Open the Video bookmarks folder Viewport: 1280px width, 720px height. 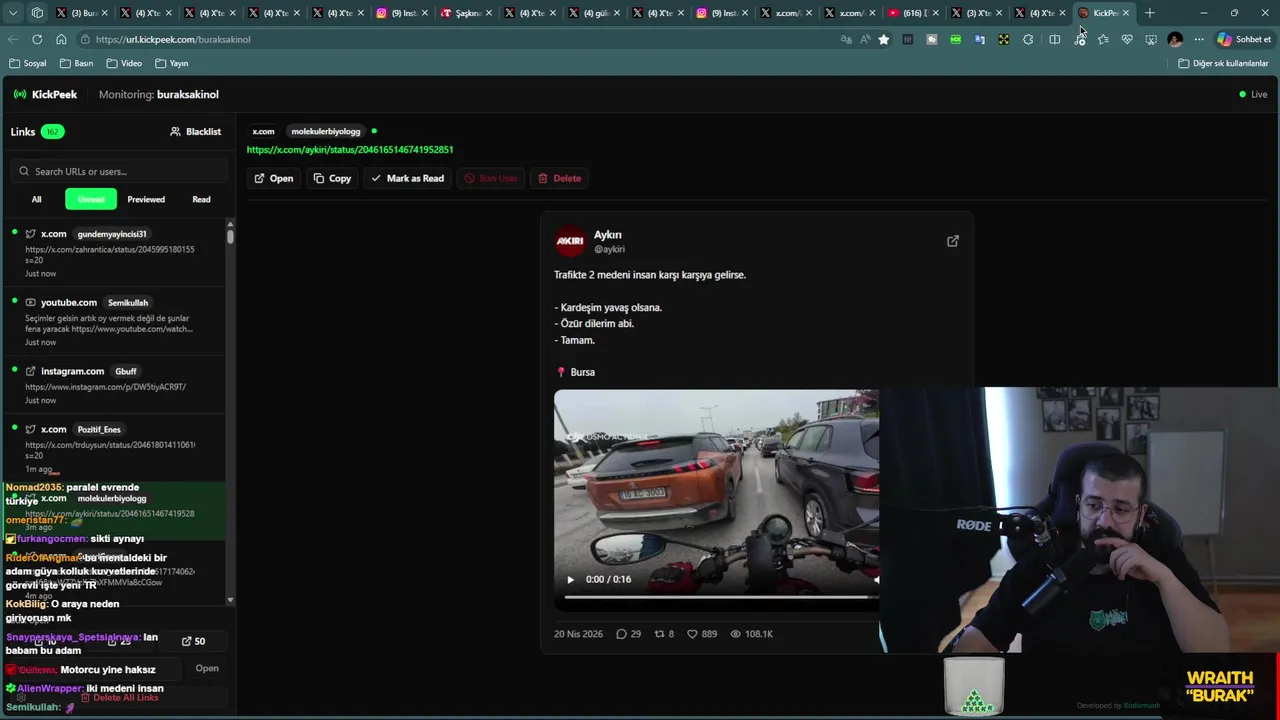click(124, 63)
